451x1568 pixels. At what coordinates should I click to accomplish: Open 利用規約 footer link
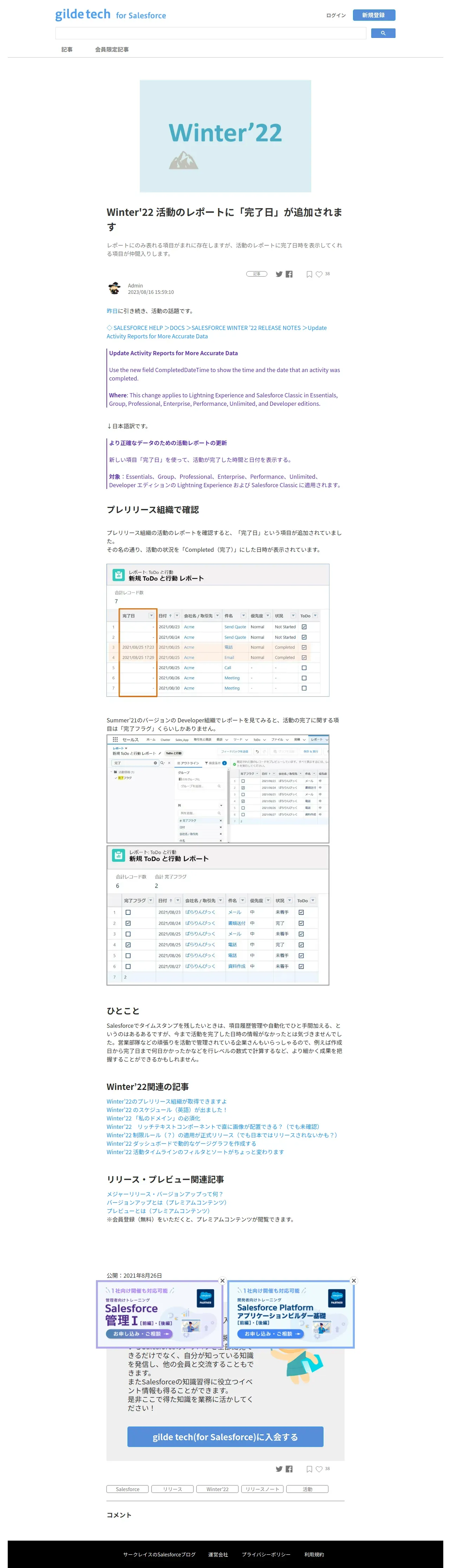[314, 1554]
